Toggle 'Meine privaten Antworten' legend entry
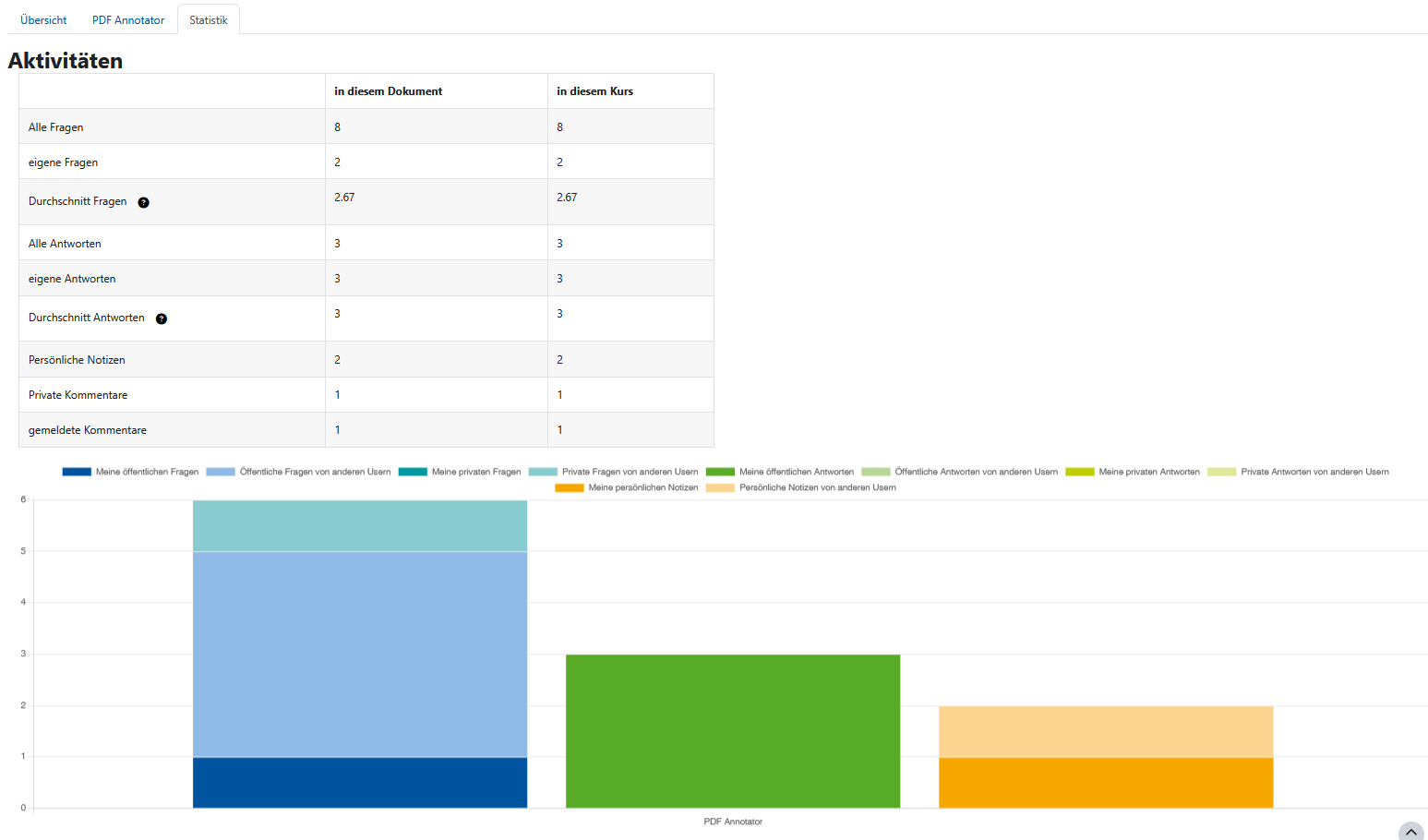Viewport: 1428px width, 840px height. (x=1133, y=472)
